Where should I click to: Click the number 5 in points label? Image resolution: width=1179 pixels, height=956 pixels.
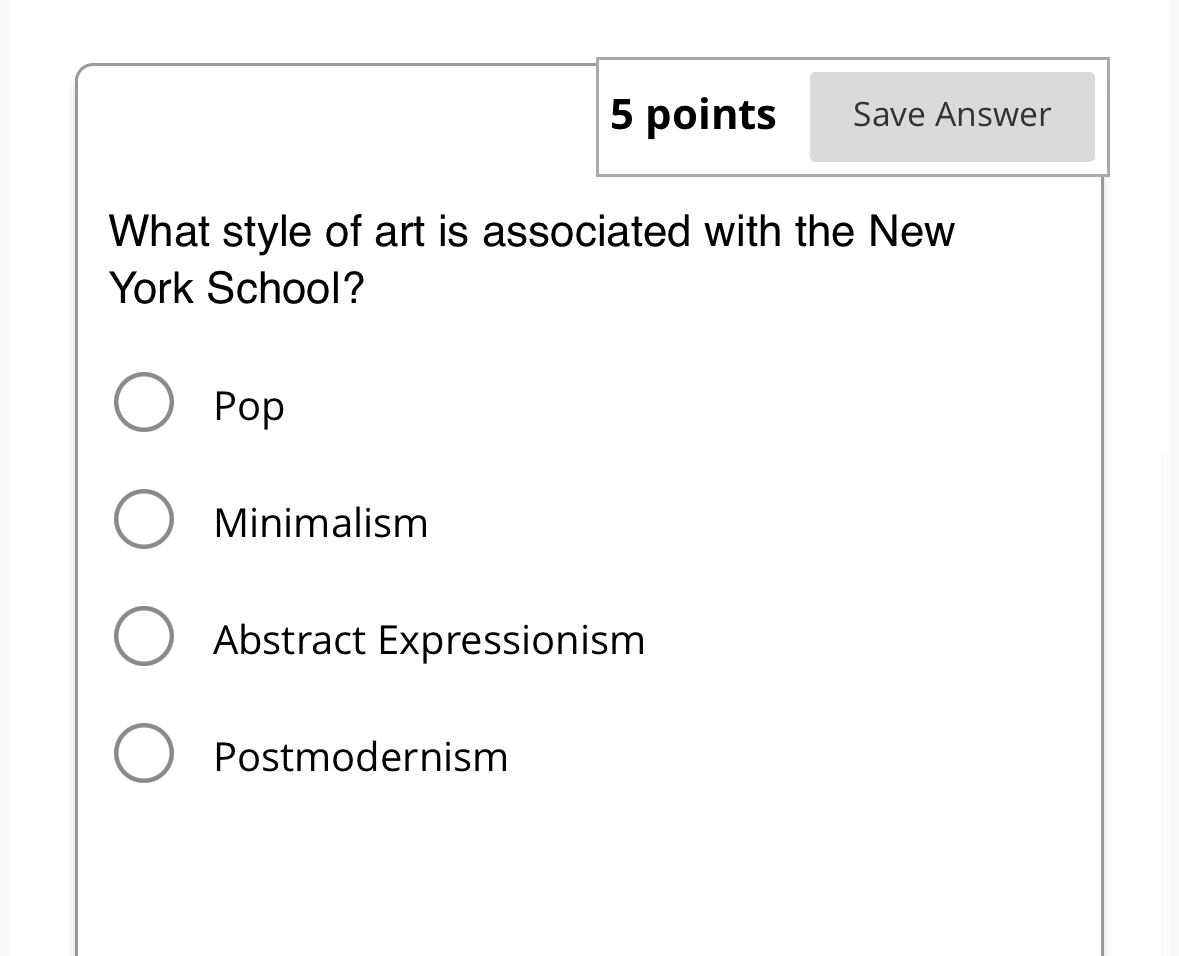(622, 115)
